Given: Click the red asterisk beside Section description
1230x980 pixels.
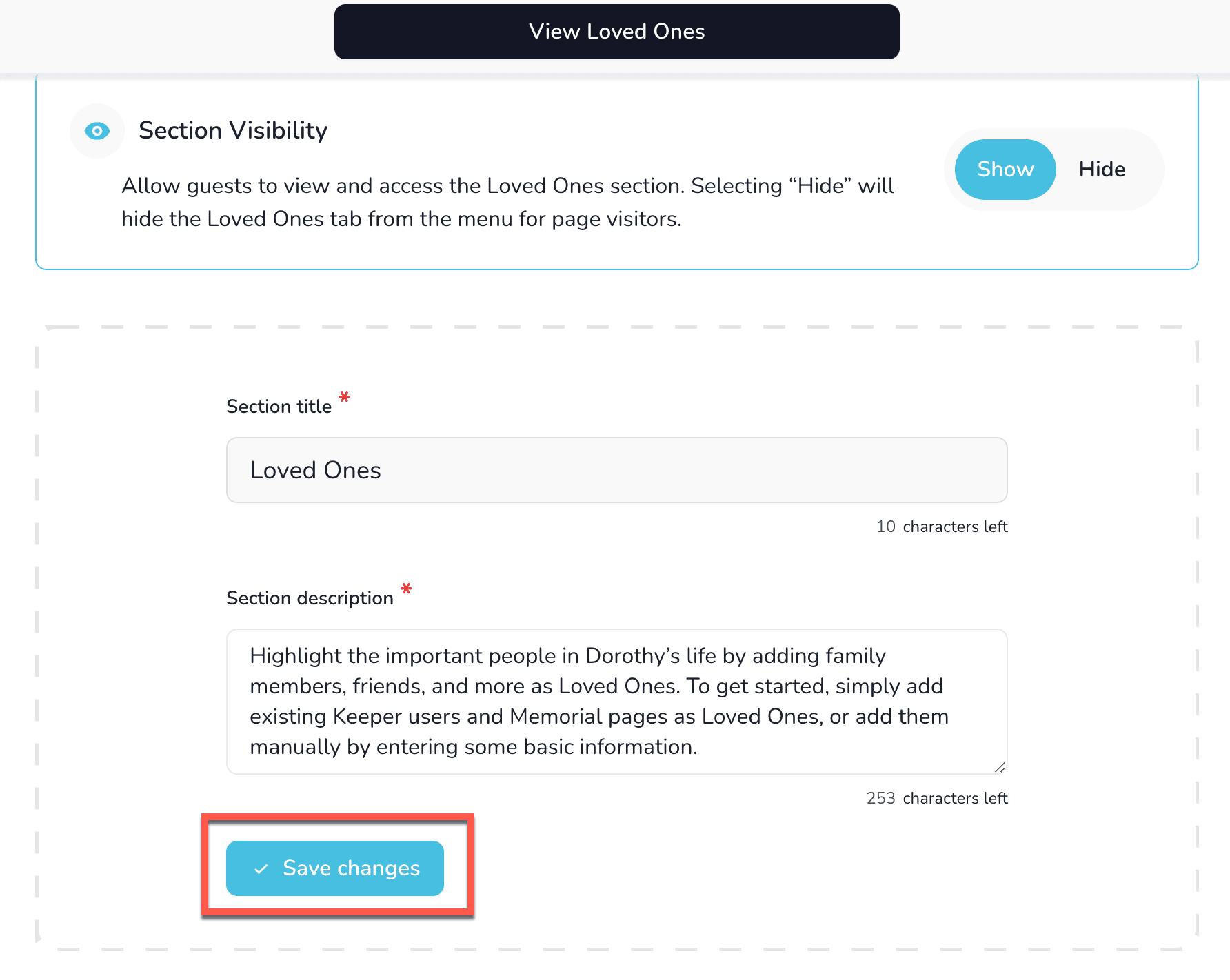Looking at the screenshot, I should [x=407, y=589].
